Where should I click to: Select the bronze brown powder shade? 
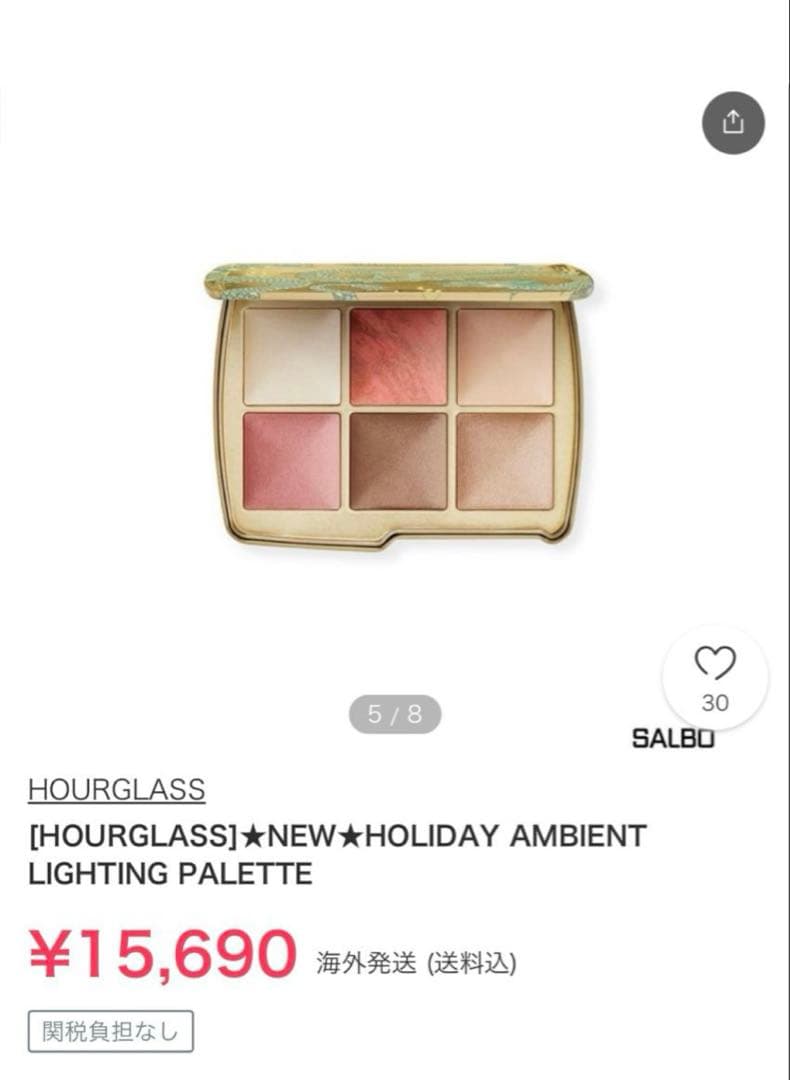click(x=399, y=461)
